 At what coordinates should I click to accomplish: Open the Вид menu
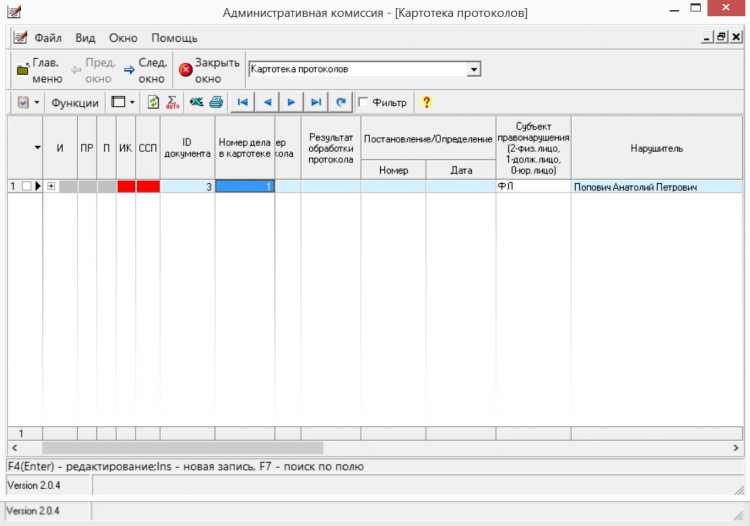pyautogui.click(x=85, y=38)
